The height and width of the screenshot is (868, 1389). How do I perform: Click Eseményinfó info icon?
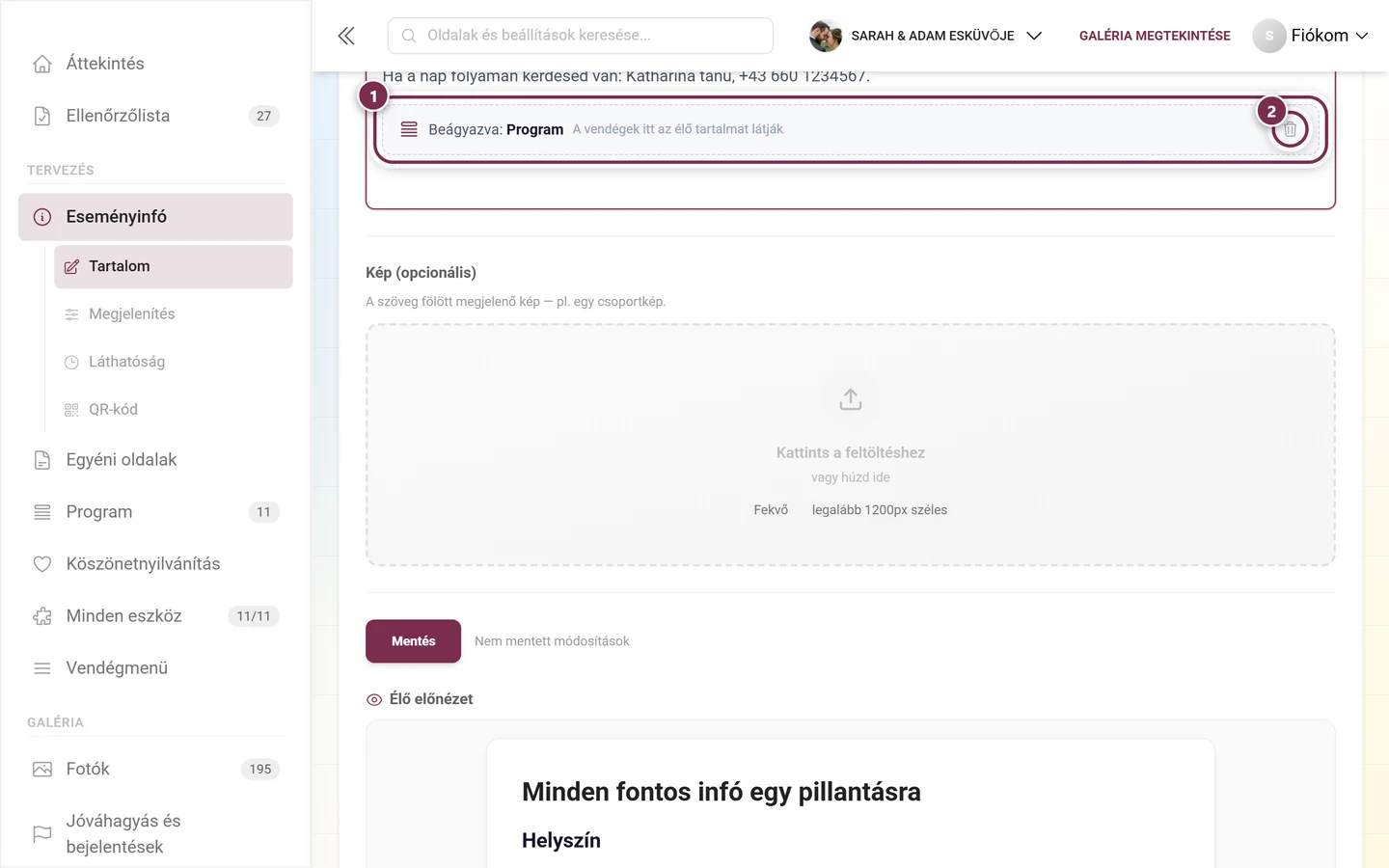coord(42,217)
